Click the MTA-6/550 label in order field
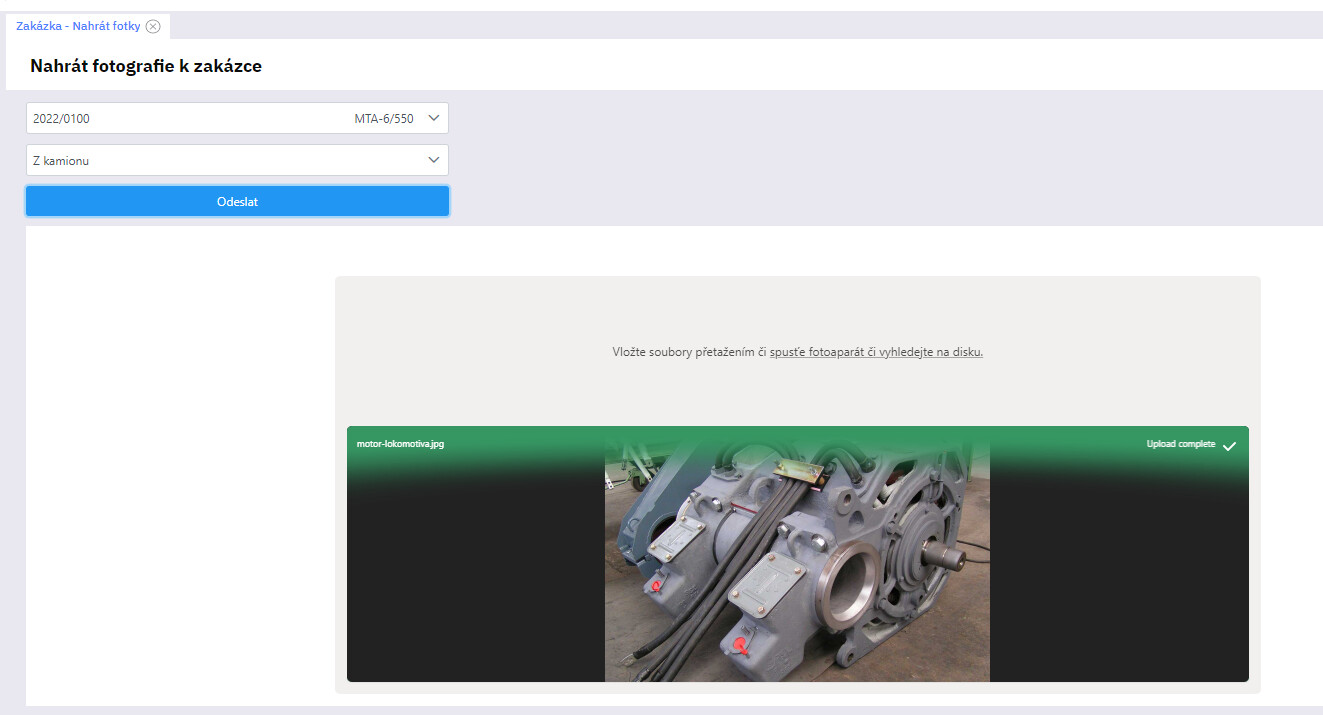1323x715 pixels. tap(383, 119)
